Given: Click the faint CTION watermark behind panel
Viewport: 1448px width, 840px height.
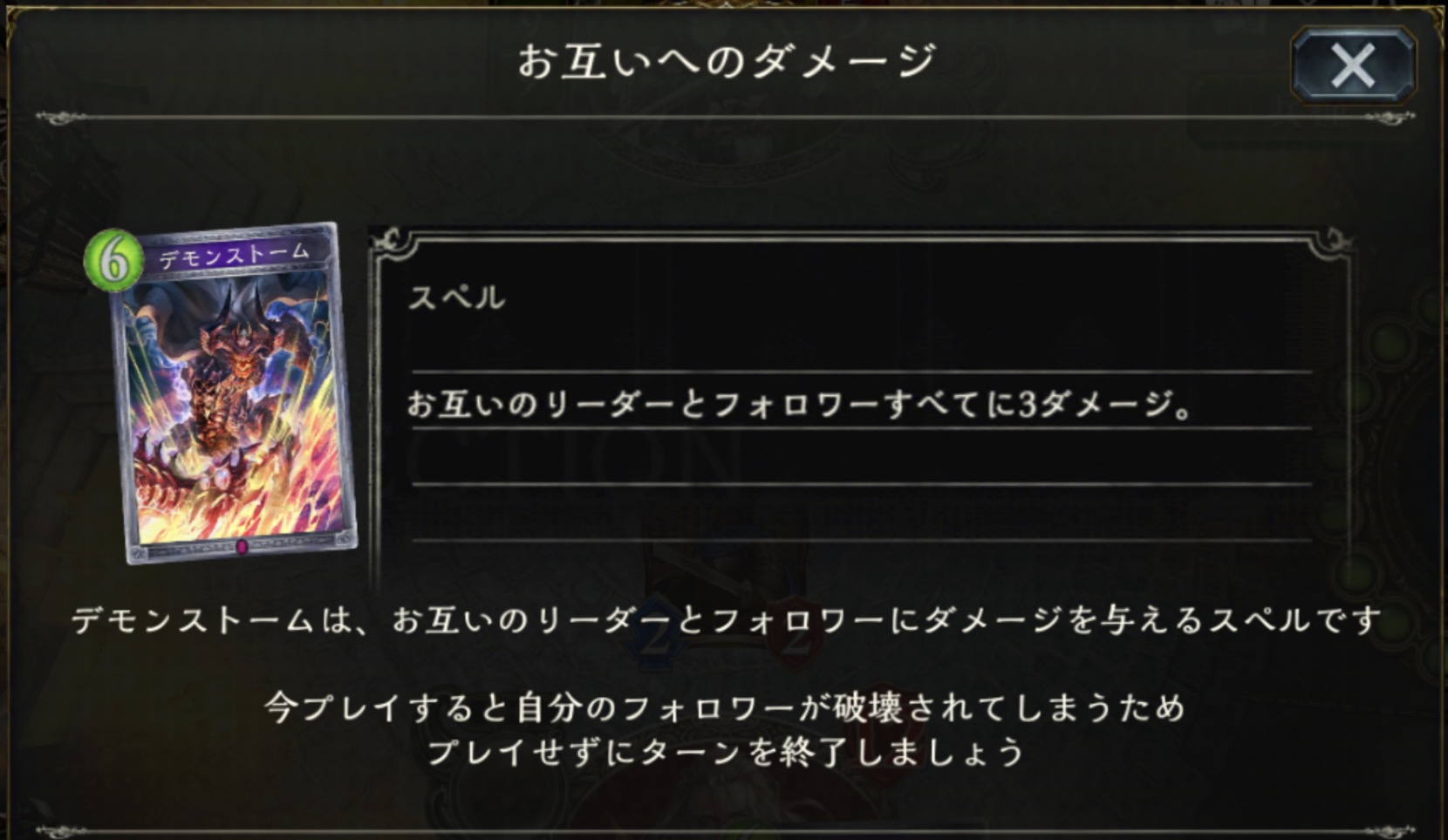Looking at the screenshot, I should pyautogui.click(x=571, y=456).
